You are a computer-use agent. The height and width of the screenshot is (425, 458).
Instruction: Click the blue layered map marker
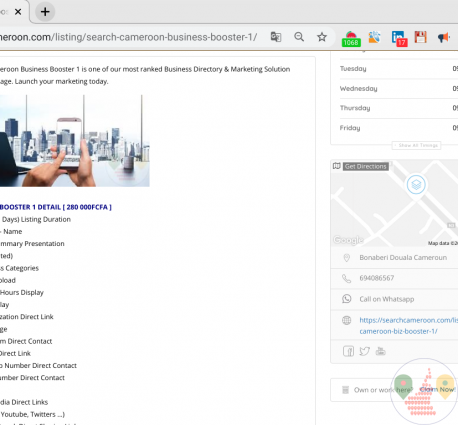416,184
